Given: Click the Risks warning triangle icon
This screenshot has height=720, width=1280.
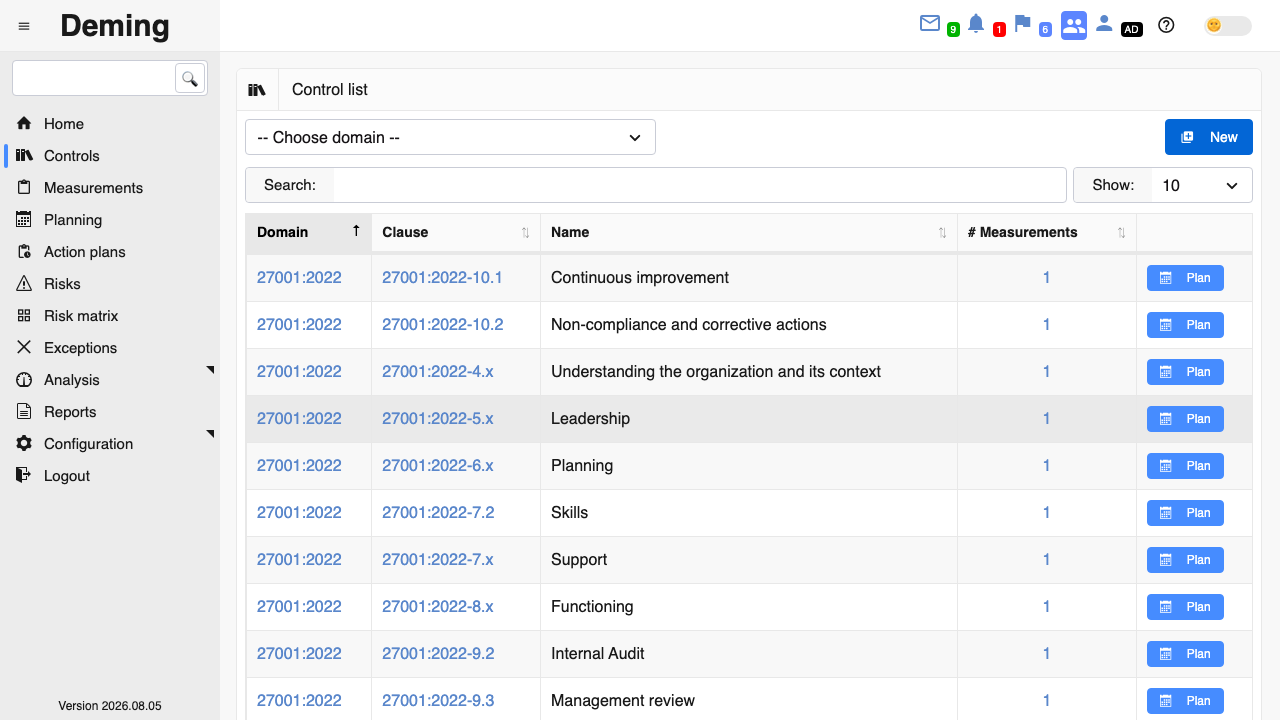Looking at the screenshot, I should pyautogui.click(x=24, y=284).
